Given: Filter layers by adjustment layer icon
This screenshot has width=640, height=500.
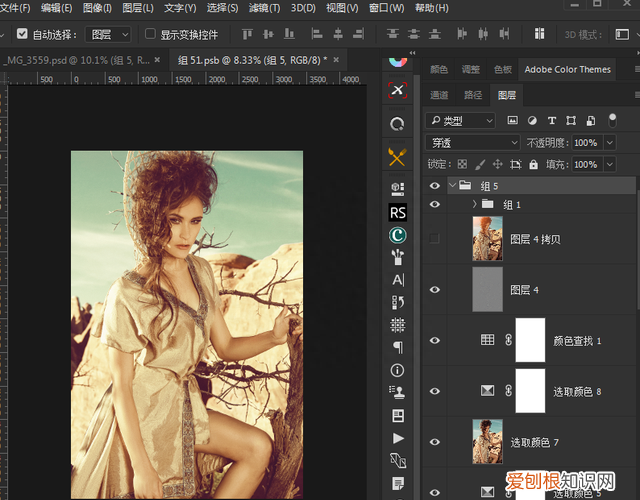Looking at the screenshot, I should [x=531, y=121].
